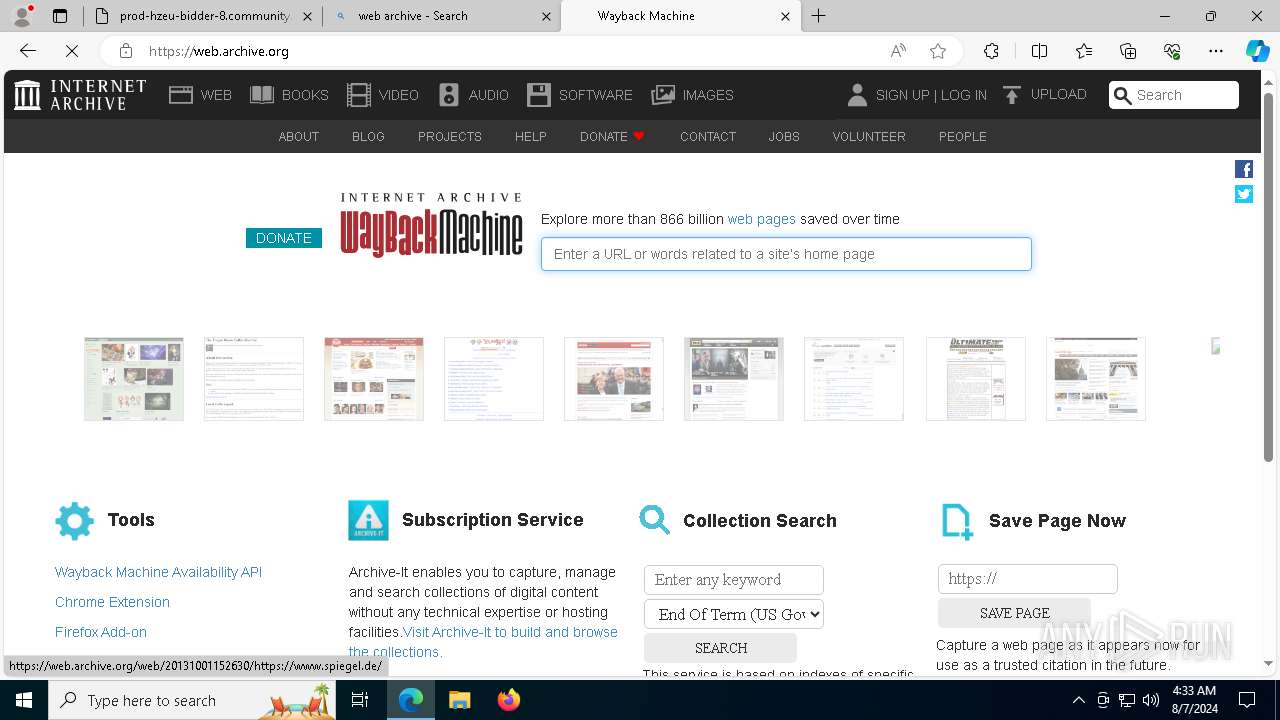Viewport: 1280px width, 720px height.
Task: Open the Books media section
Action: click(289, 95)
